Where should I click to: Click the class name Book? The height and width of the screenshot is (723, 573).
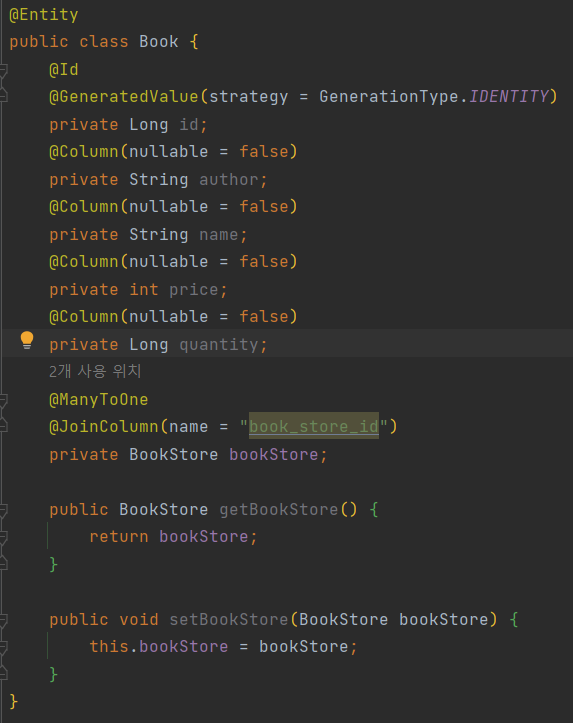pos(159,42)
